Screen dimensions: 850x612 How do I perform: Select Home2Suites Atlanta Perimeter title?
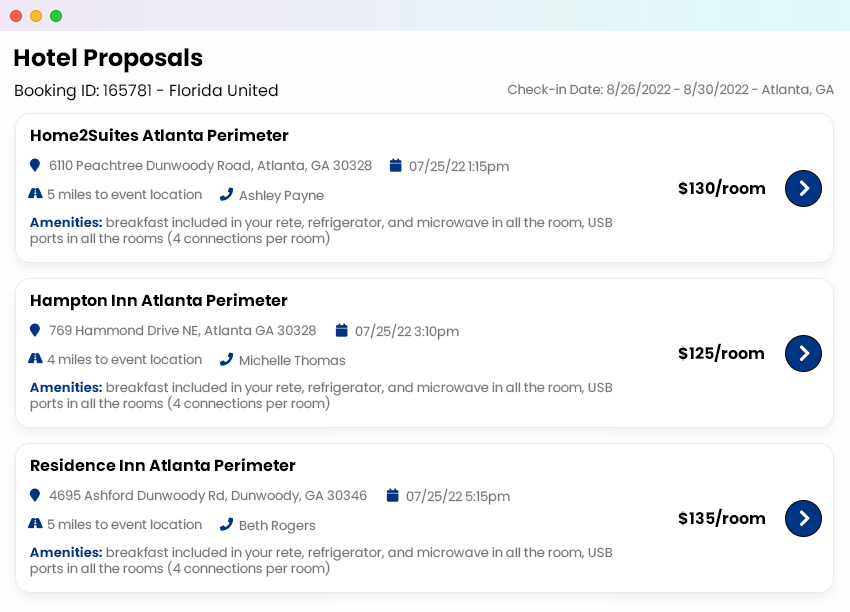pyautogui.click(x=159, y=136)
